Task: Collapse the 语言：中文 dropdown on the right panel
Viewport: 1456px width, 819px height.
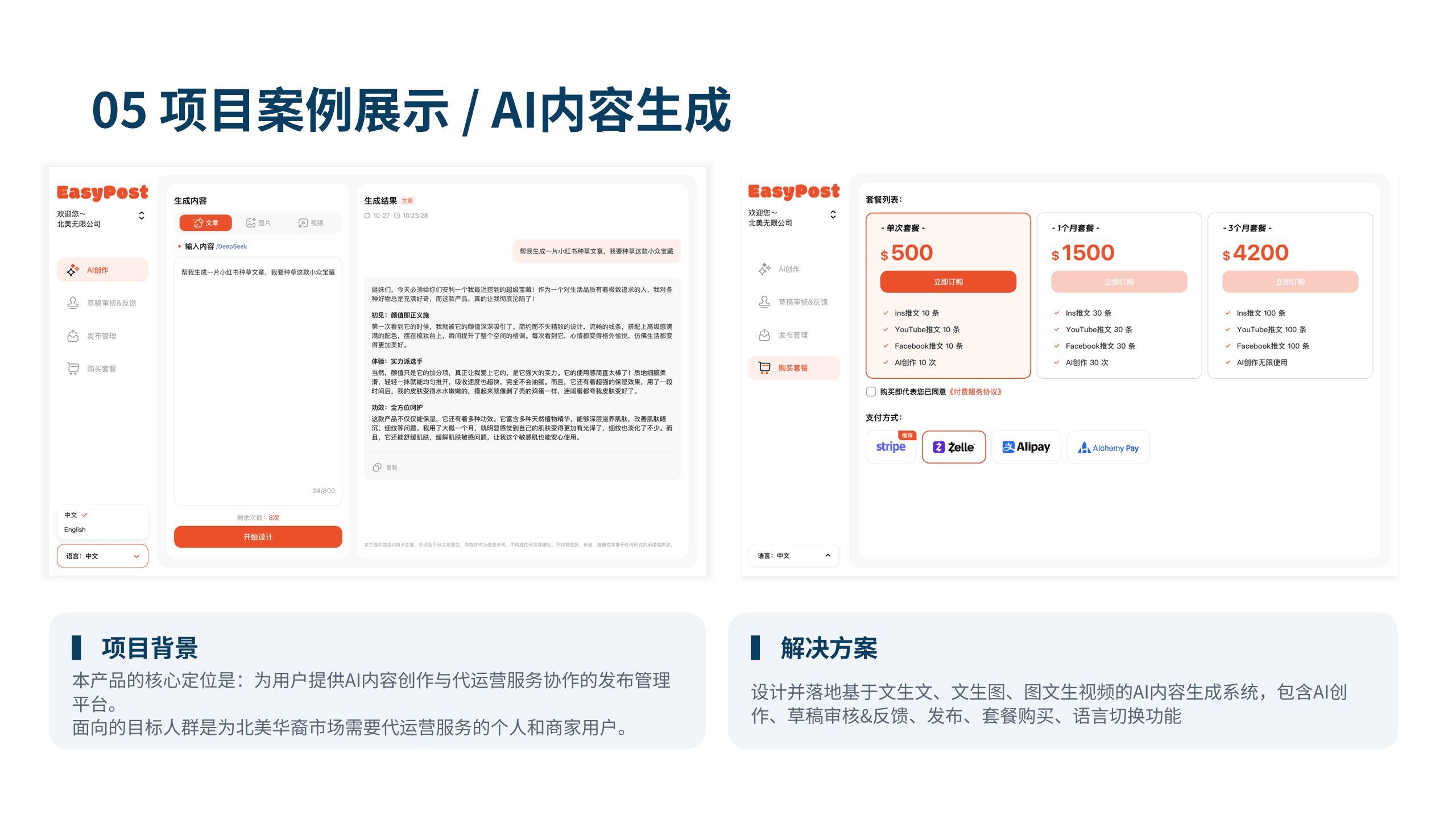Action: tap(793, 556)
